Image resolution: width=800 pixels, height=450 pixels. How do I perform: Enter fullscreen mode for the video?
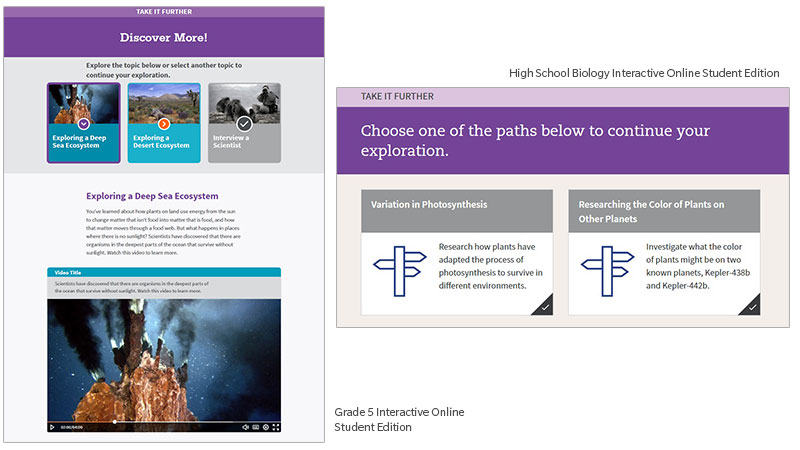pyautogui.click(x=276, y=427)
